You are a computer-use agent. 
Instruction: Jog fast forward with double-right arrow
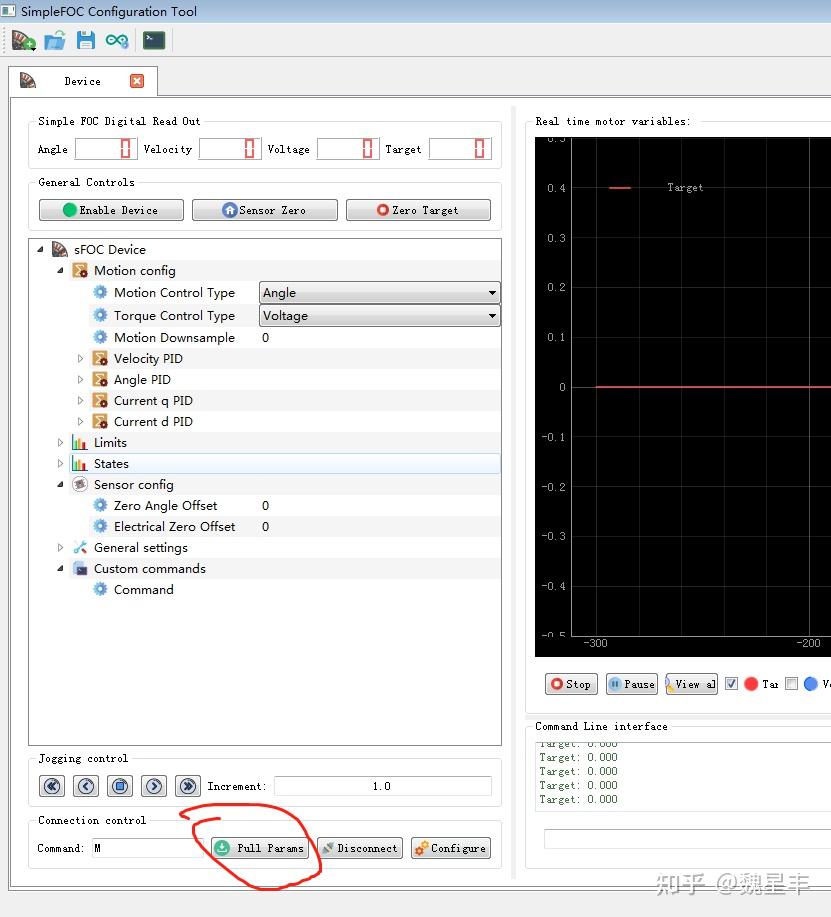187,786
